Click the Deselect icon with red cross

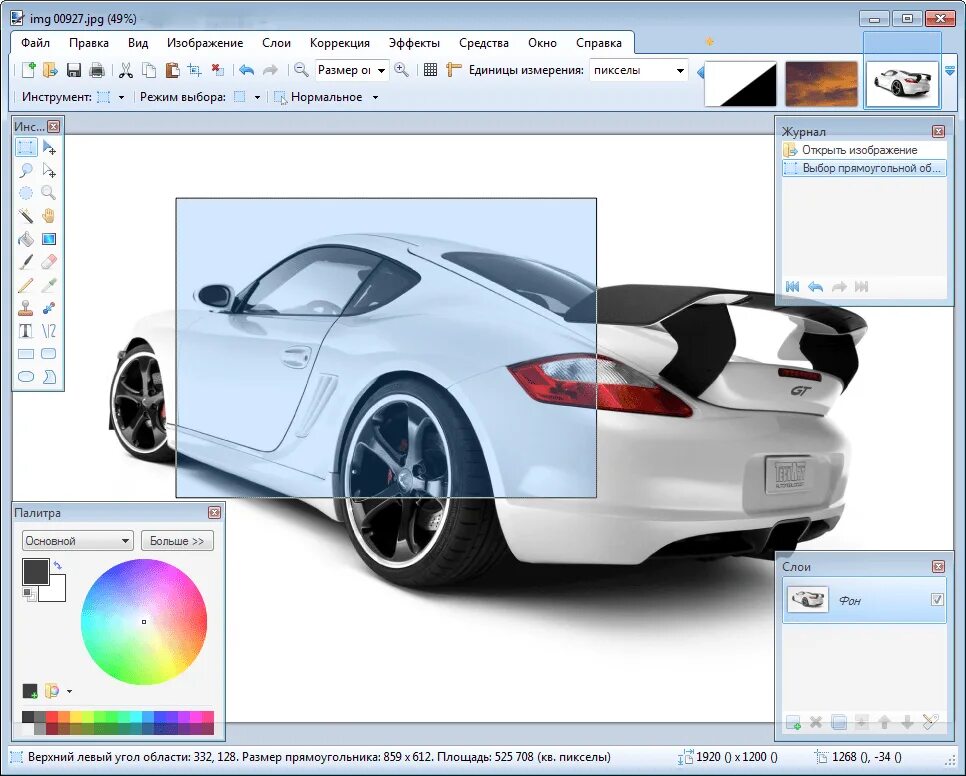217,70
